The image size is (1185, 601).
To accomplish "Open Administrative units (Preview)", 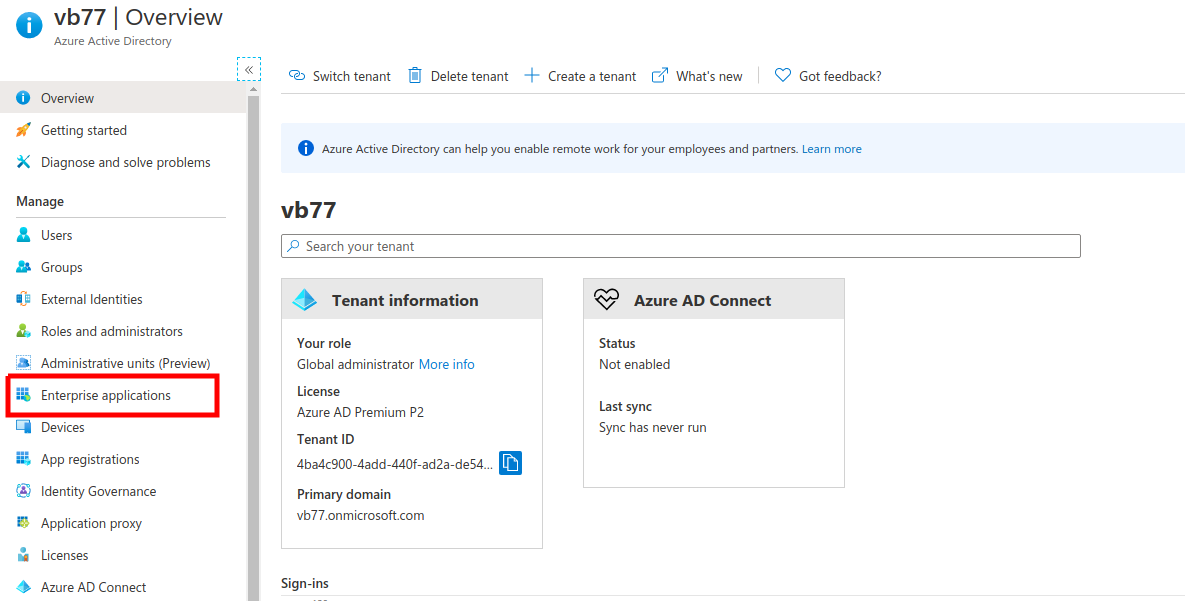I will click(x=123, y=363).
